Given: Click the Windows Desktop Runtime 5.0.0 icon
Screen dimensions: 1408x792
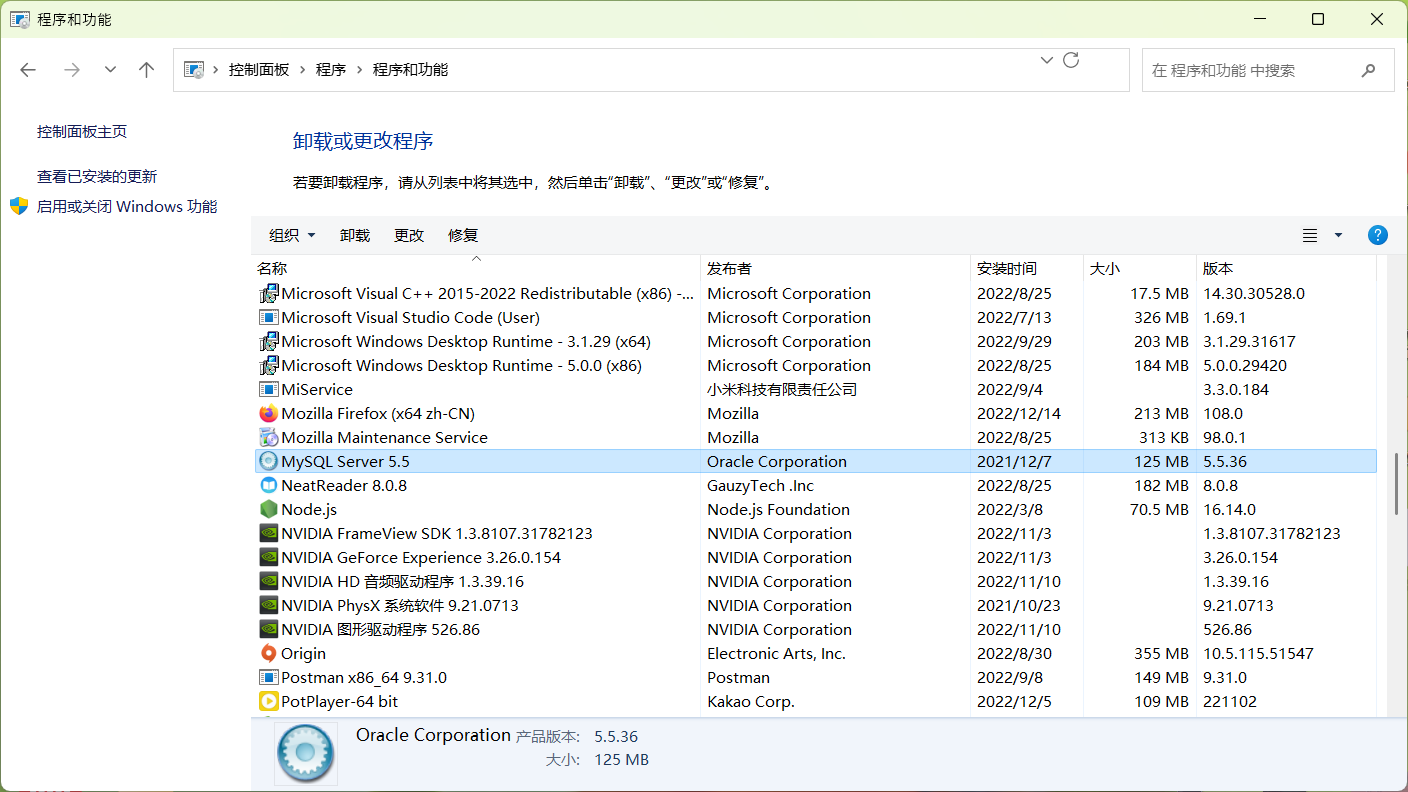Looking at the screenshot, I should (268, 365).
